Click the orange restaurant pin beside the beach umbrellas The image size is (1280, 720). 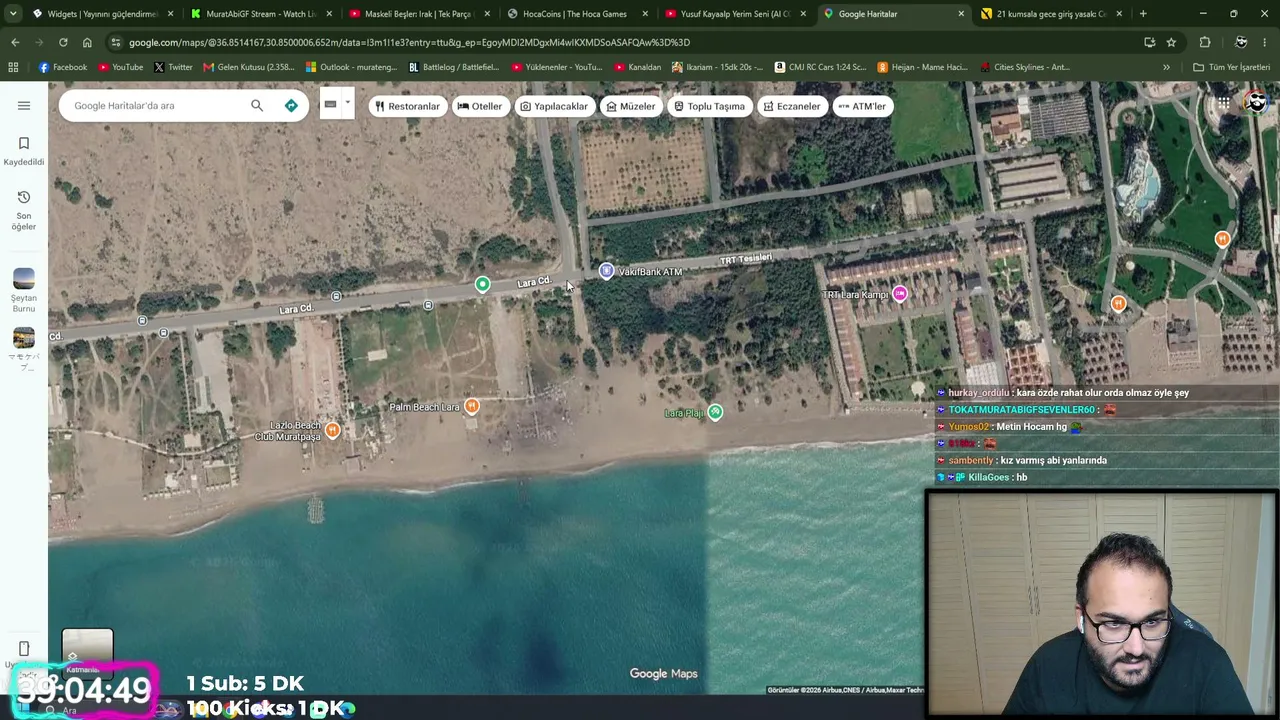(1118, 304)
